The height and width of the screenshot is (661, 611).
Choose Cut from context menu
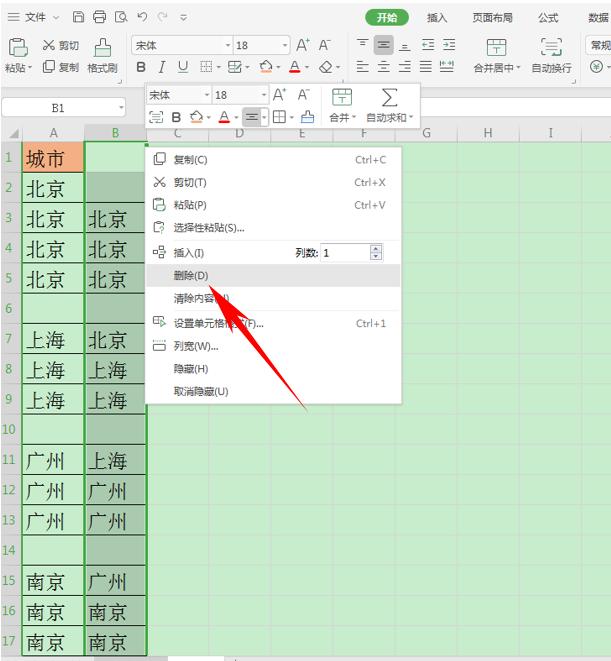273,182
